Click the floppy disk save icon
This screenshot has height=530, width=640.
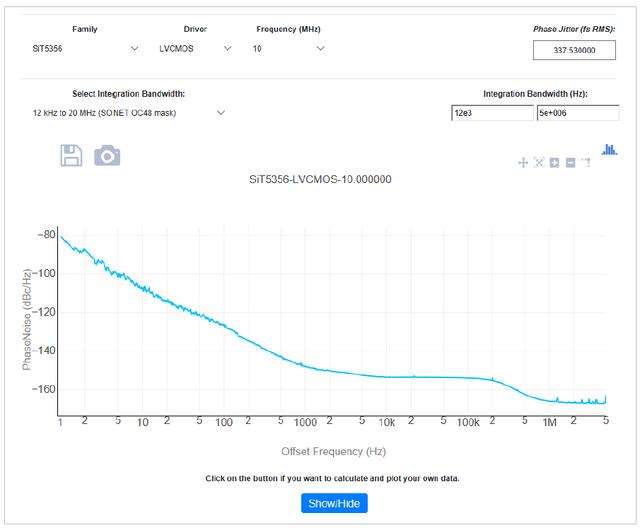click(71, 155)
